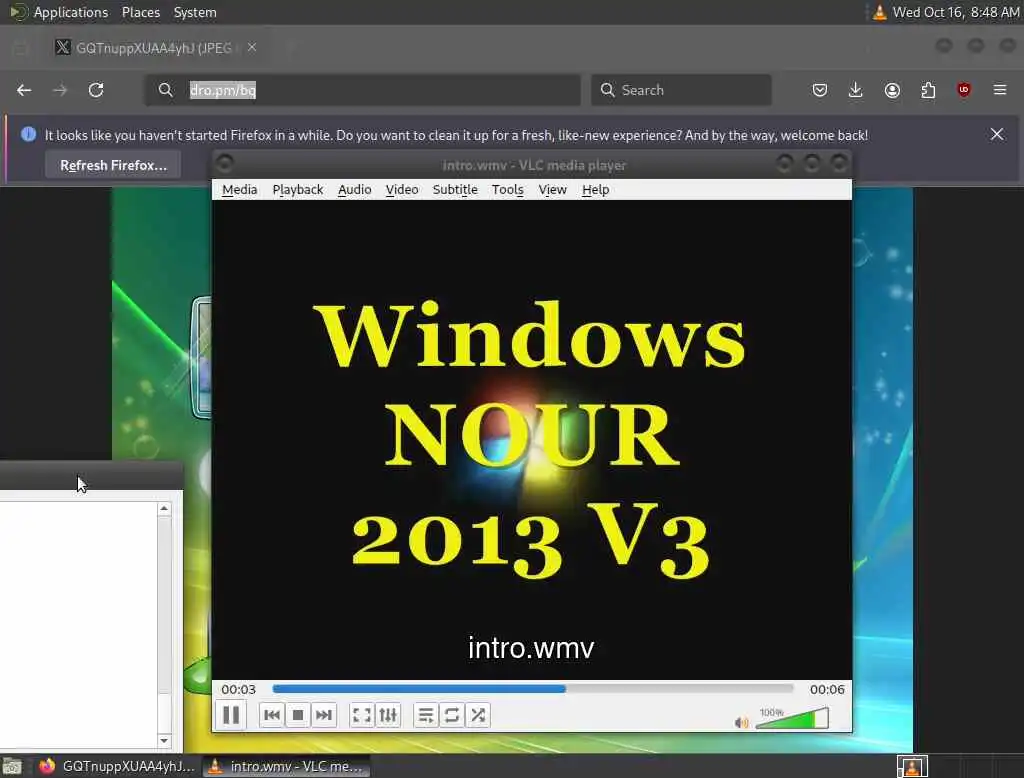This screenshot has height=778, width=1024.
Task: Click show desktop icon in taskbar
Action: pyautogui.click(x=12, y=766)
